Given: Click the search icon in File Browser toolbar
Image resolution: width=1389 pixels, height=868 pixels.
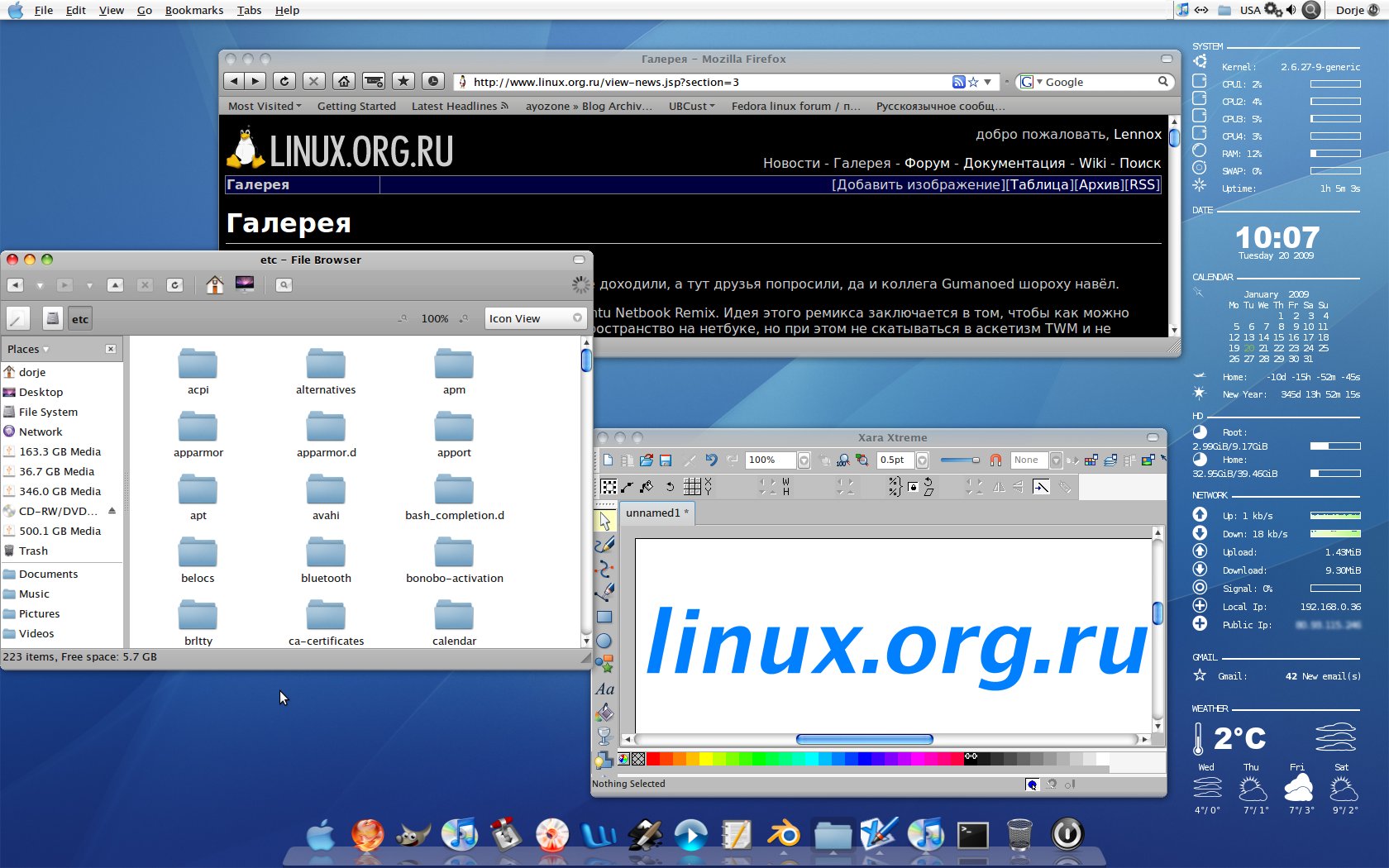Looking at the screenshot, I should point(284,285).
